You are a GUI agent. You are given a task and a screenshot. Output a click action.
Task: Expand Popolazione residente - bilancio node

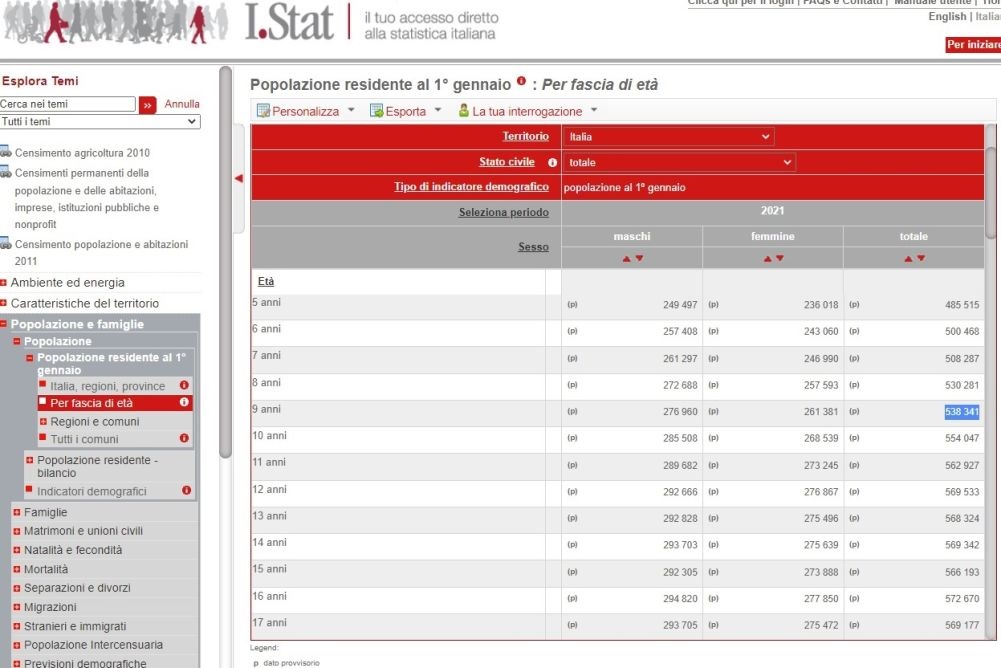click(29, 460)
